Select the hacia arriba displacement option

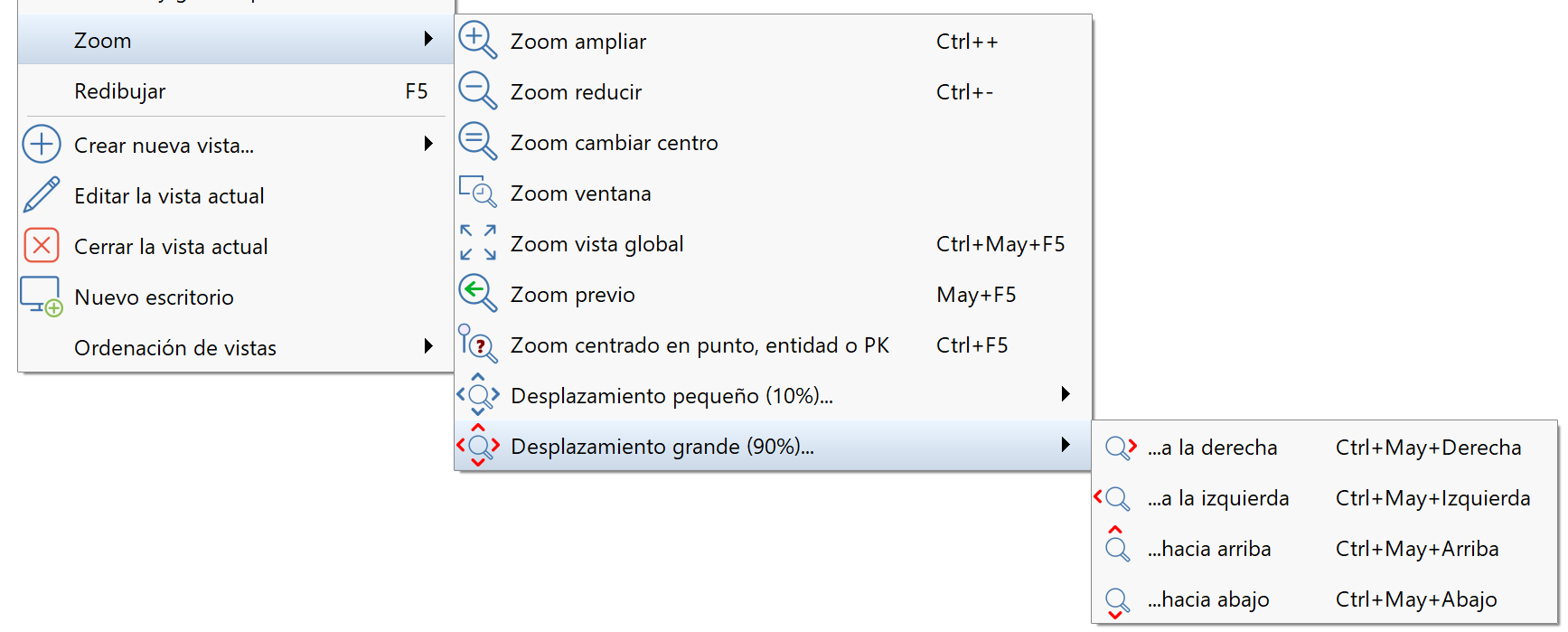(x=1208, y=549)
